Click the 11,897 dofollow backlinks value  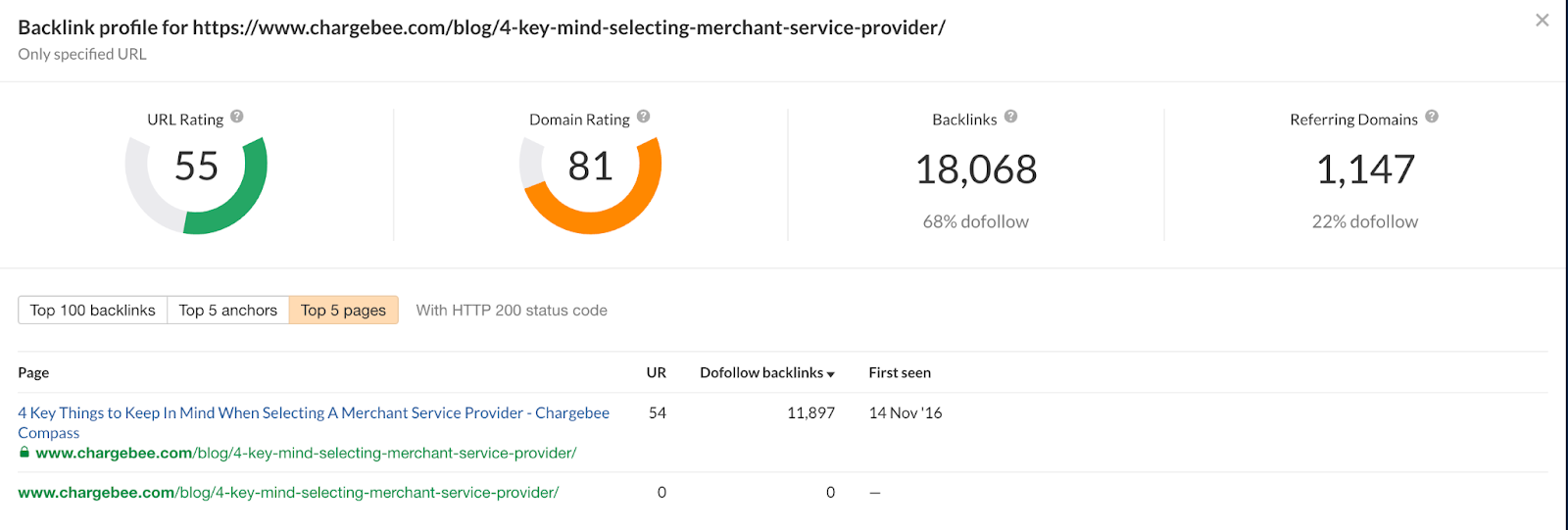tap(811, 412)
